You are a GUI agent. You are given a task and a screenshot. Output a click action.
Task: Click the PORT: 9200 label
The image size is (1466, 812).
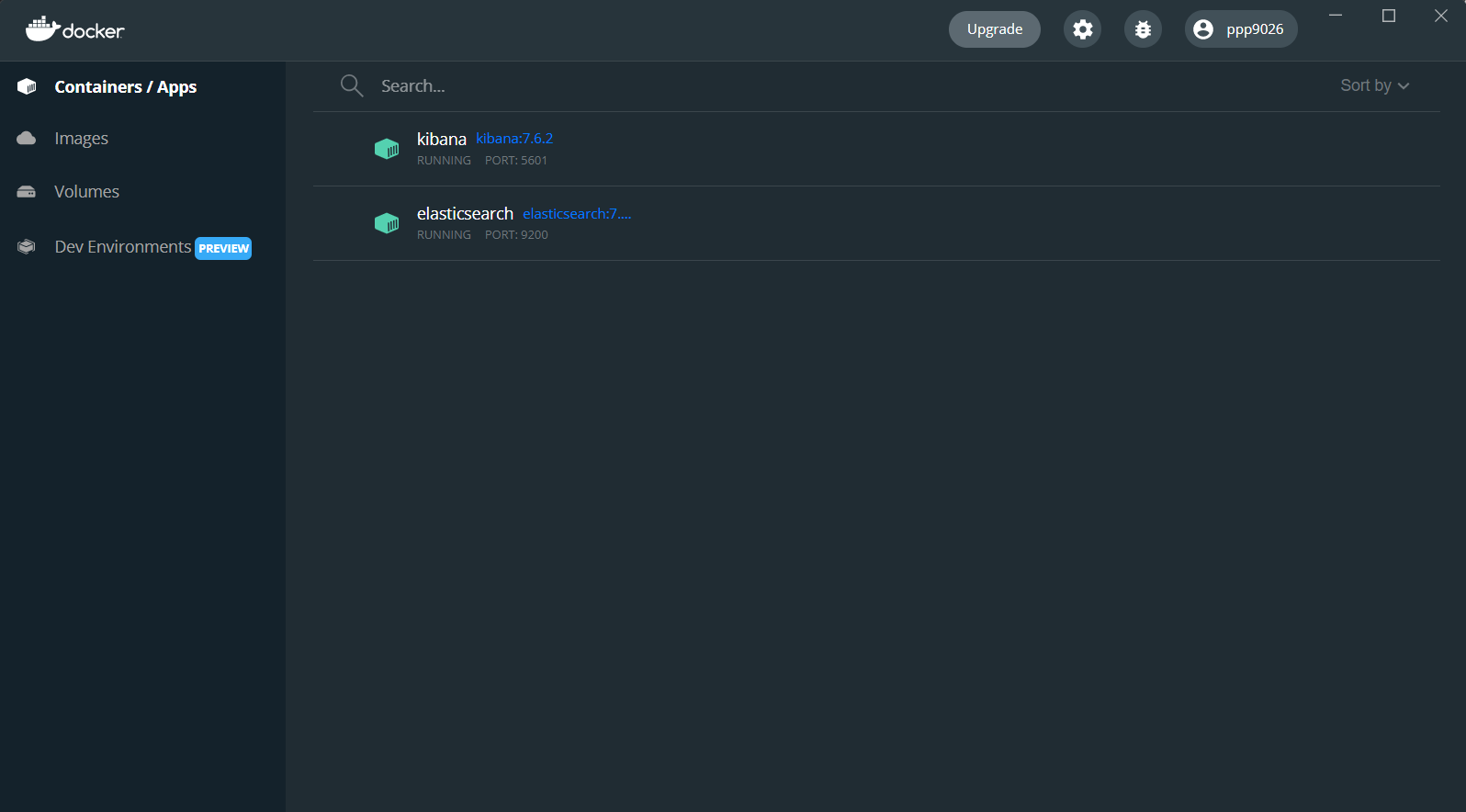coord(516,235)
